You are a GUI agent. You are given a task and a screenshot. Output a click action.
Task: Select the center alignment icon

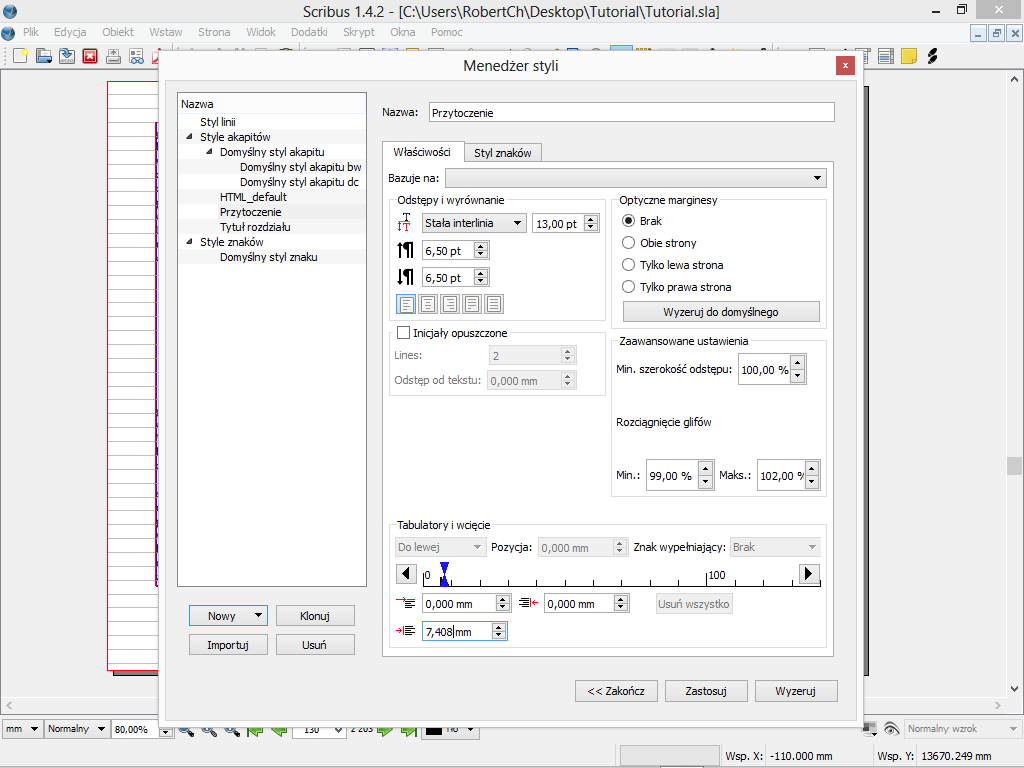(x=428, y=305)
